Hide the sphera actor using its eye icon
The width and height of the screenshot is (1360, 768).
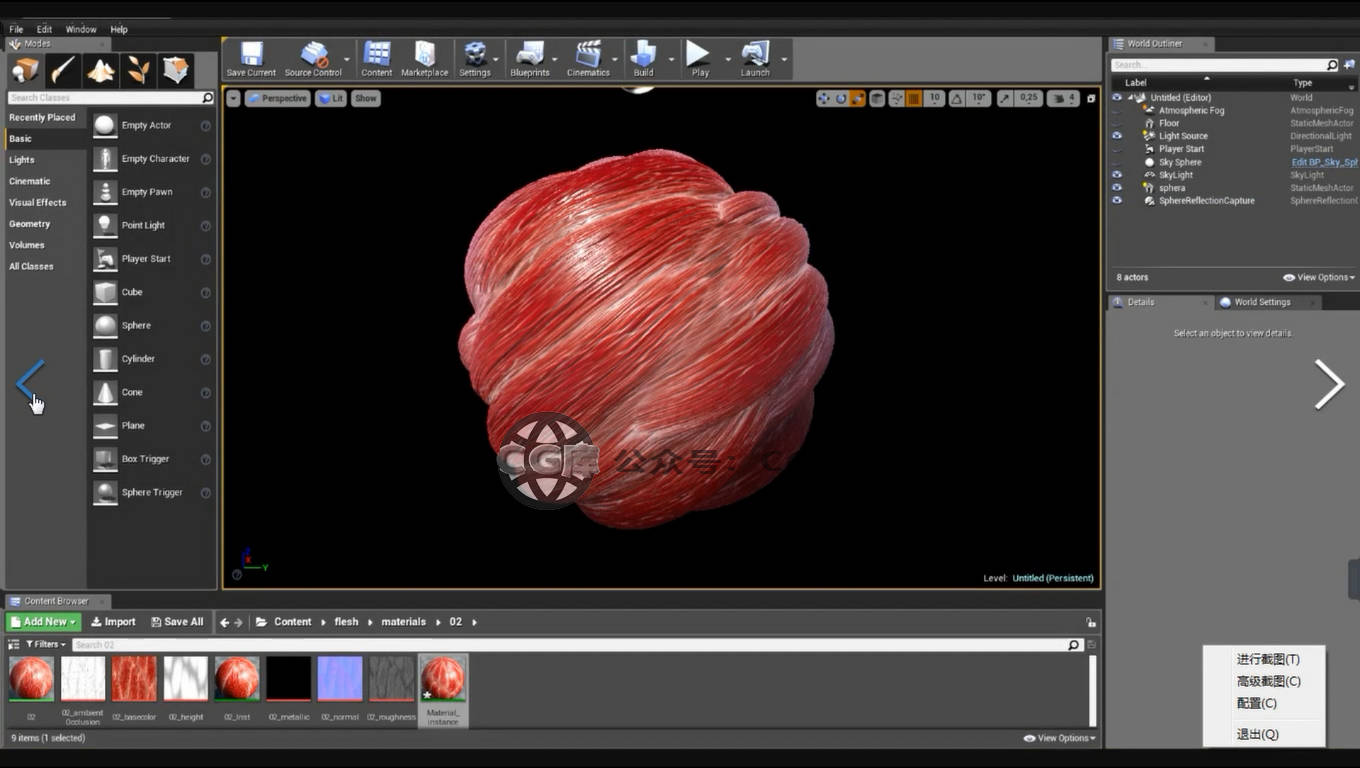(x=1117, y=188)
